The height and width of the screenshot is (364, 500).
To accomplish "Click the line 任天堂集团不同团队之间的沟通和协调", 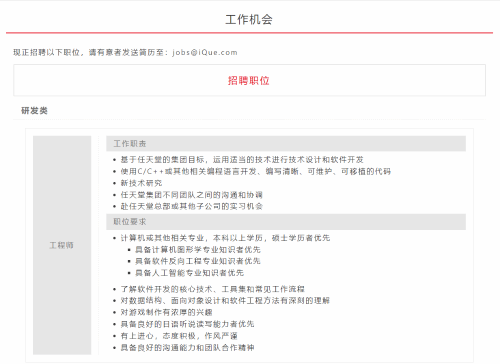I will [x=192, y=195].
